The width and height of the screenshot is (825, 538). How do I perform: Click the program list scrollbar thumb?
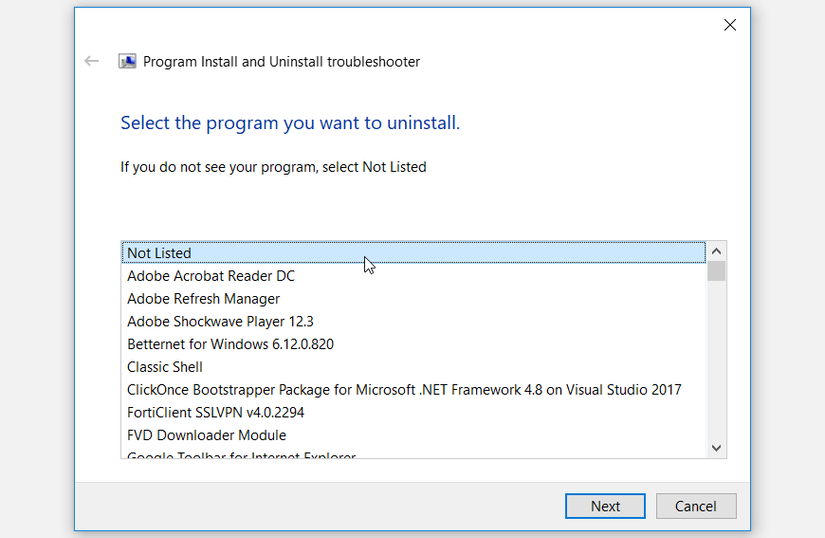(x=716, y=271)
